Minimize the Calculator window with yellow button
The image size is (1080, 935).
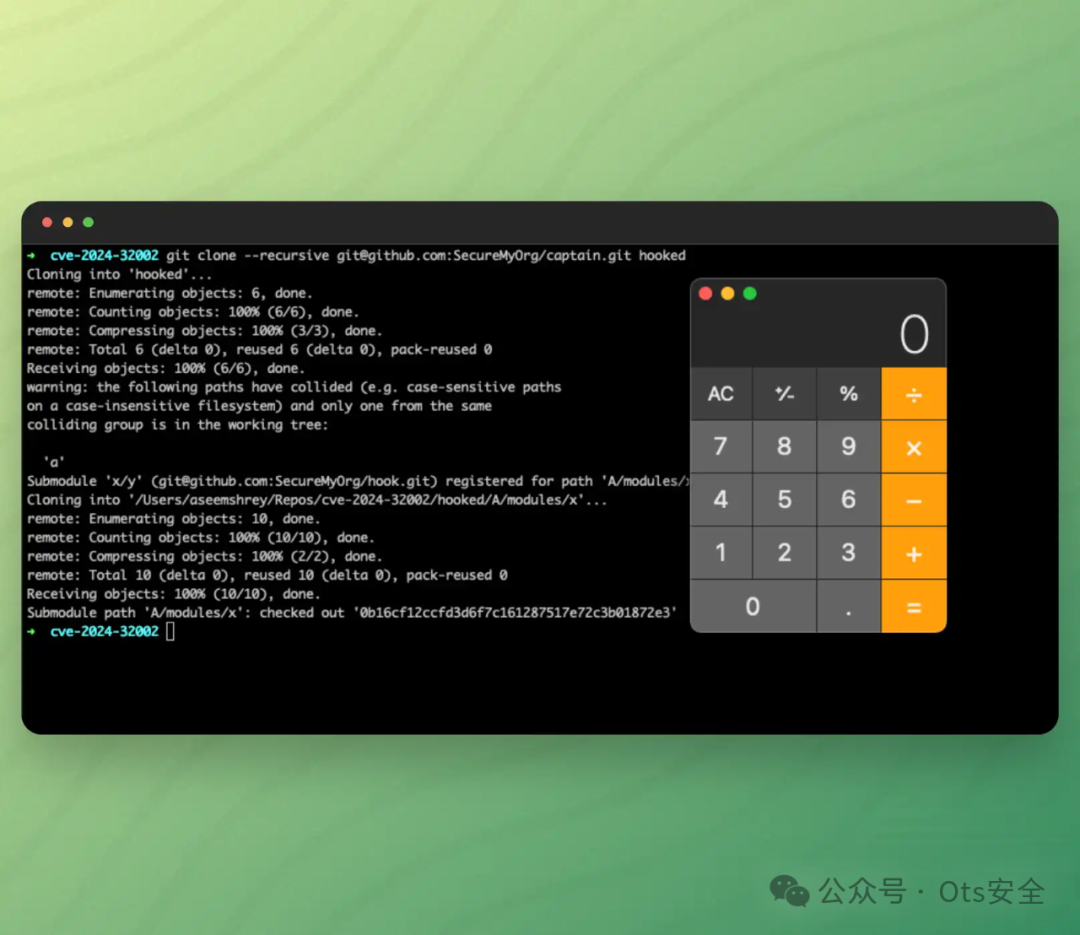727,294
